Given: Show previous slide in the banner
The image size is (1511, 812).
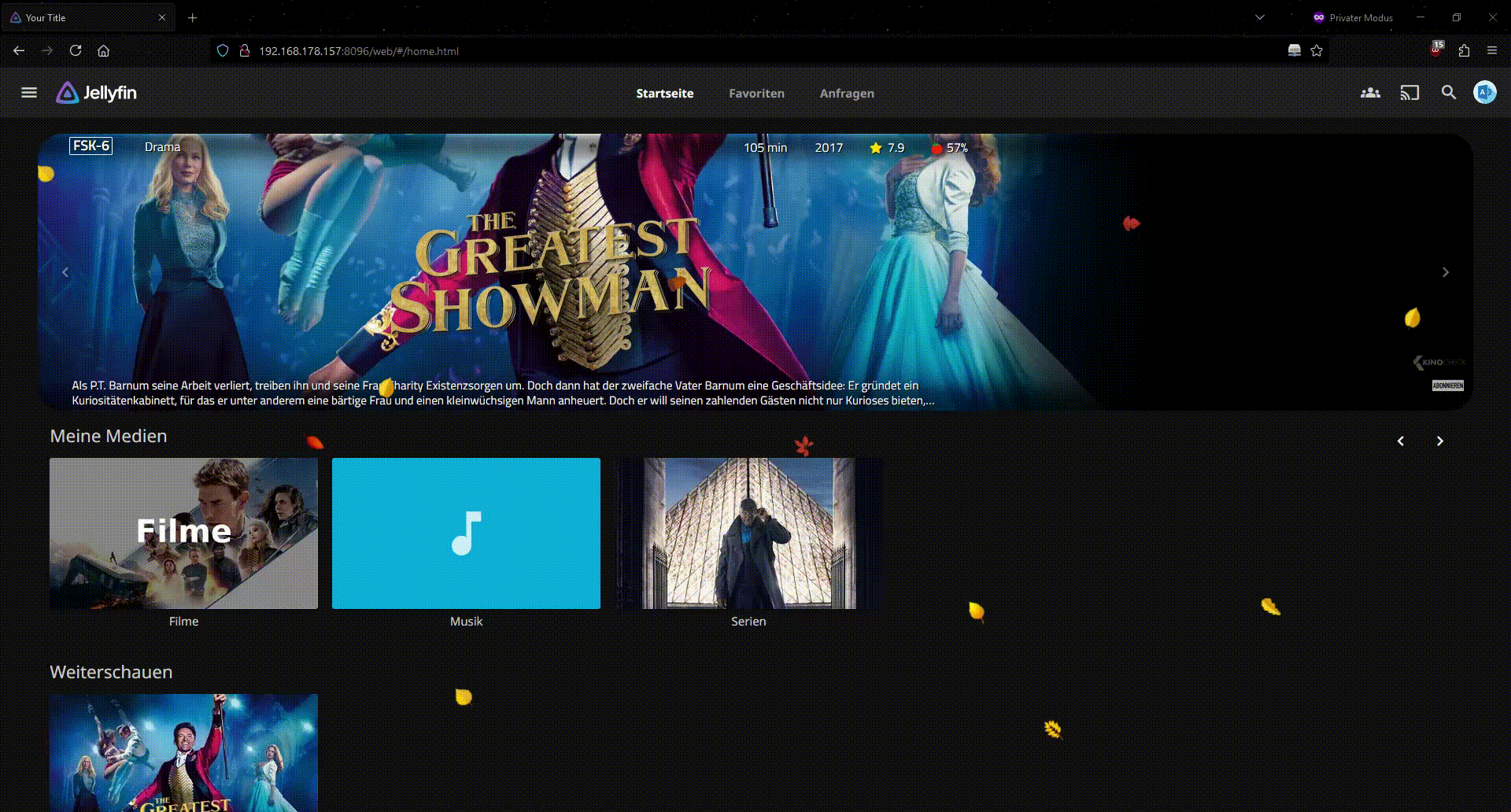Looking at the screenshot, I should (65, 272).
